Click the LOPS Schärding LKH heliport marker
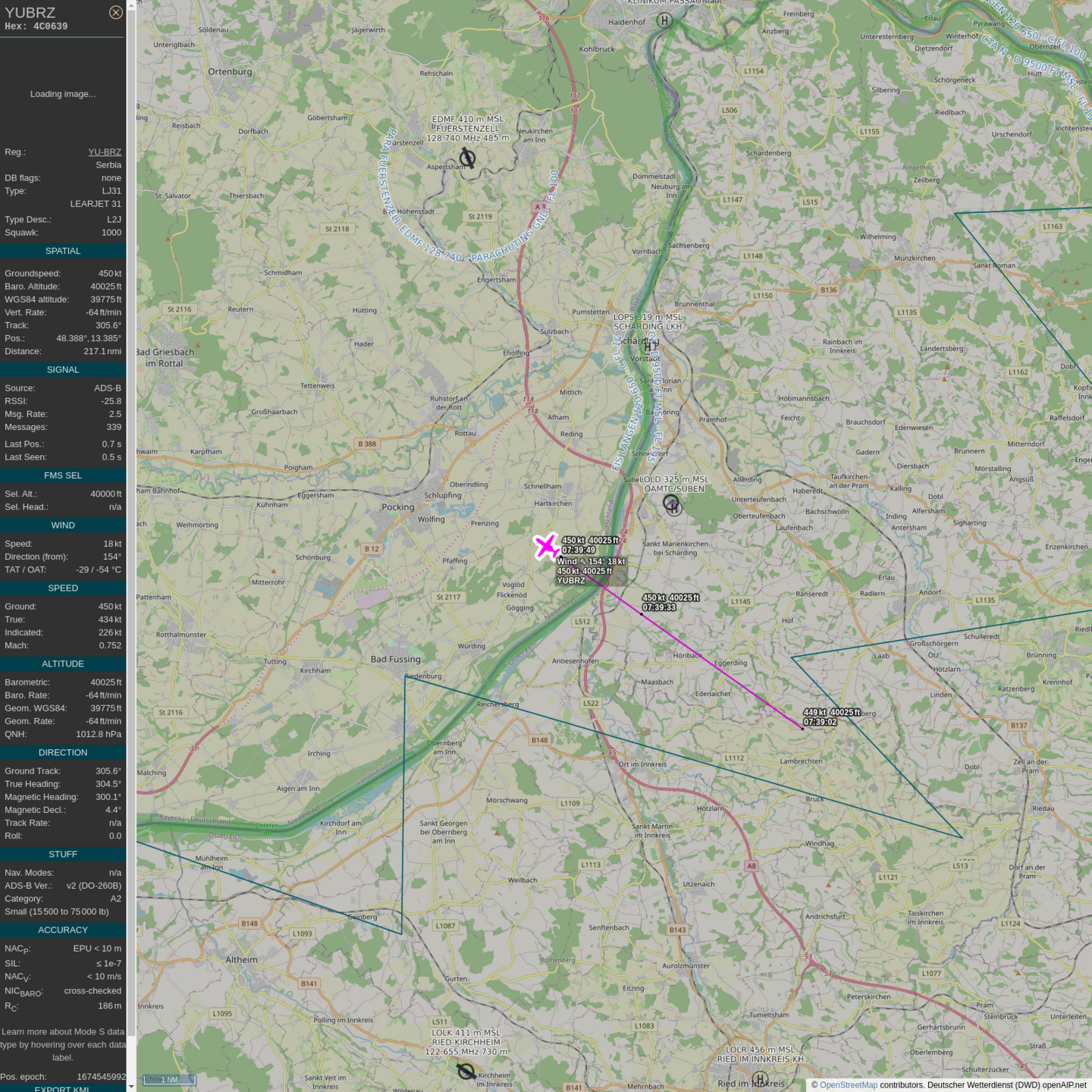The height and width of the screenshot is (1092, 1092). click(x=649, y=344)
